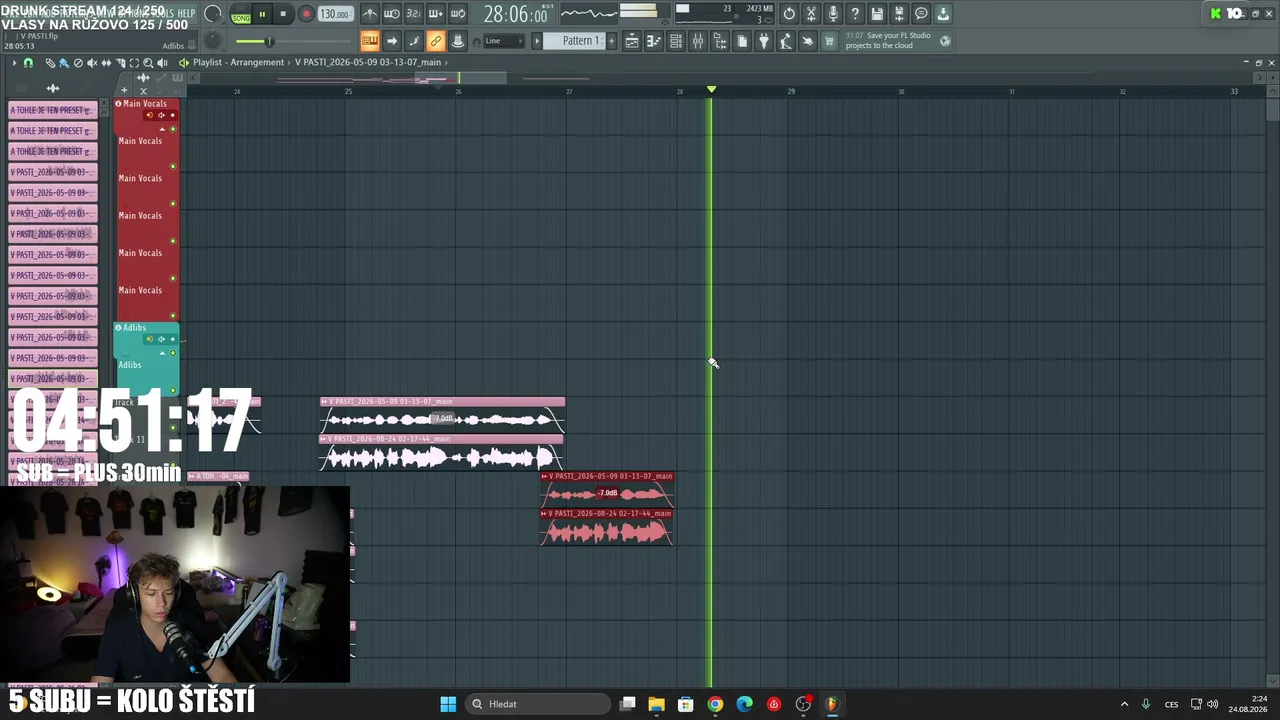The height and width of the screenshot is (720, 1280).
Task: Click the tempo field showing 130.000
Action: tap(334, 15)
